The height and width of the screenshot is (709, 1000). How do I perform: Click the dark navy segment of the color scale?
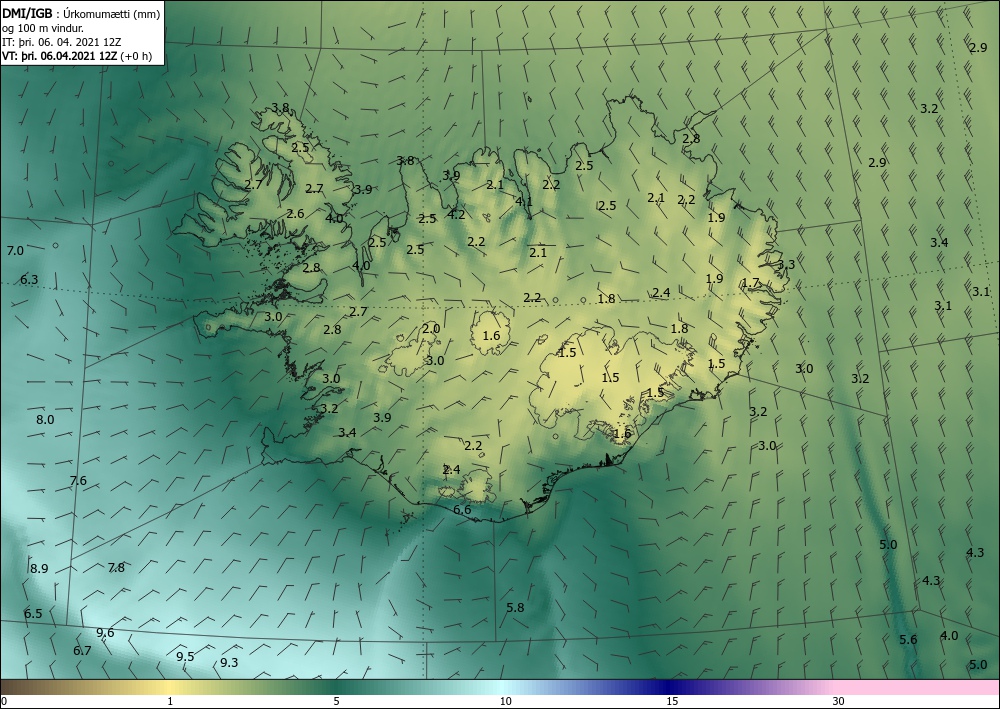coord(666,687)
